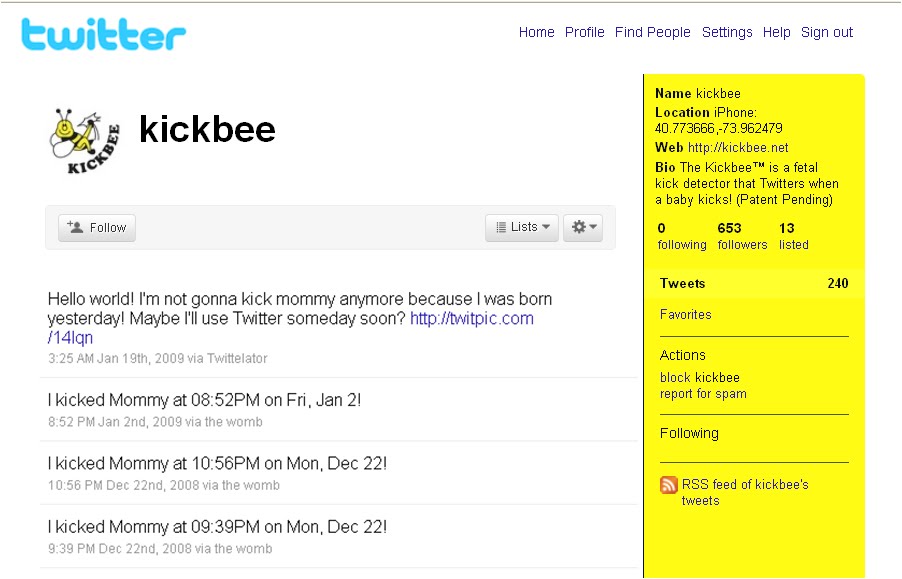Select tweet 'I kicked Mommy at 10:56PM'

(217, 463)
